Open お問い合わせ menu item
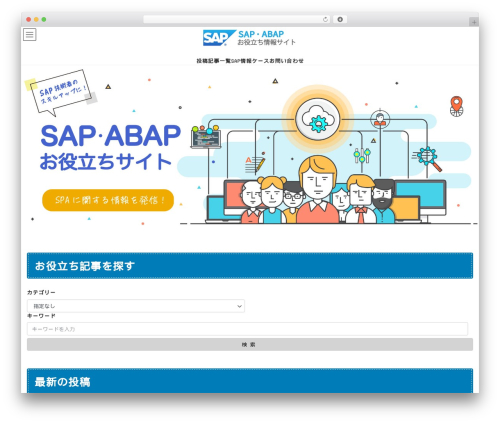500x423 pixels. 287,61
